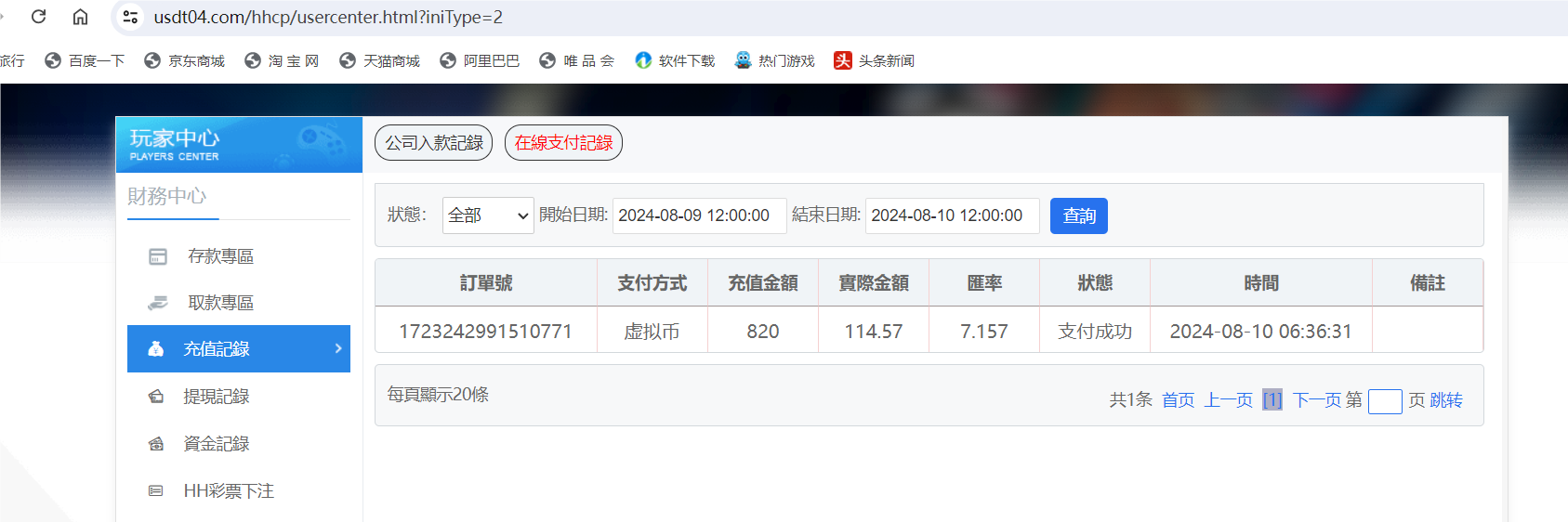Open the 百度一下 bookmark
Screen dimensions: 1568x522
pos(85,60)
